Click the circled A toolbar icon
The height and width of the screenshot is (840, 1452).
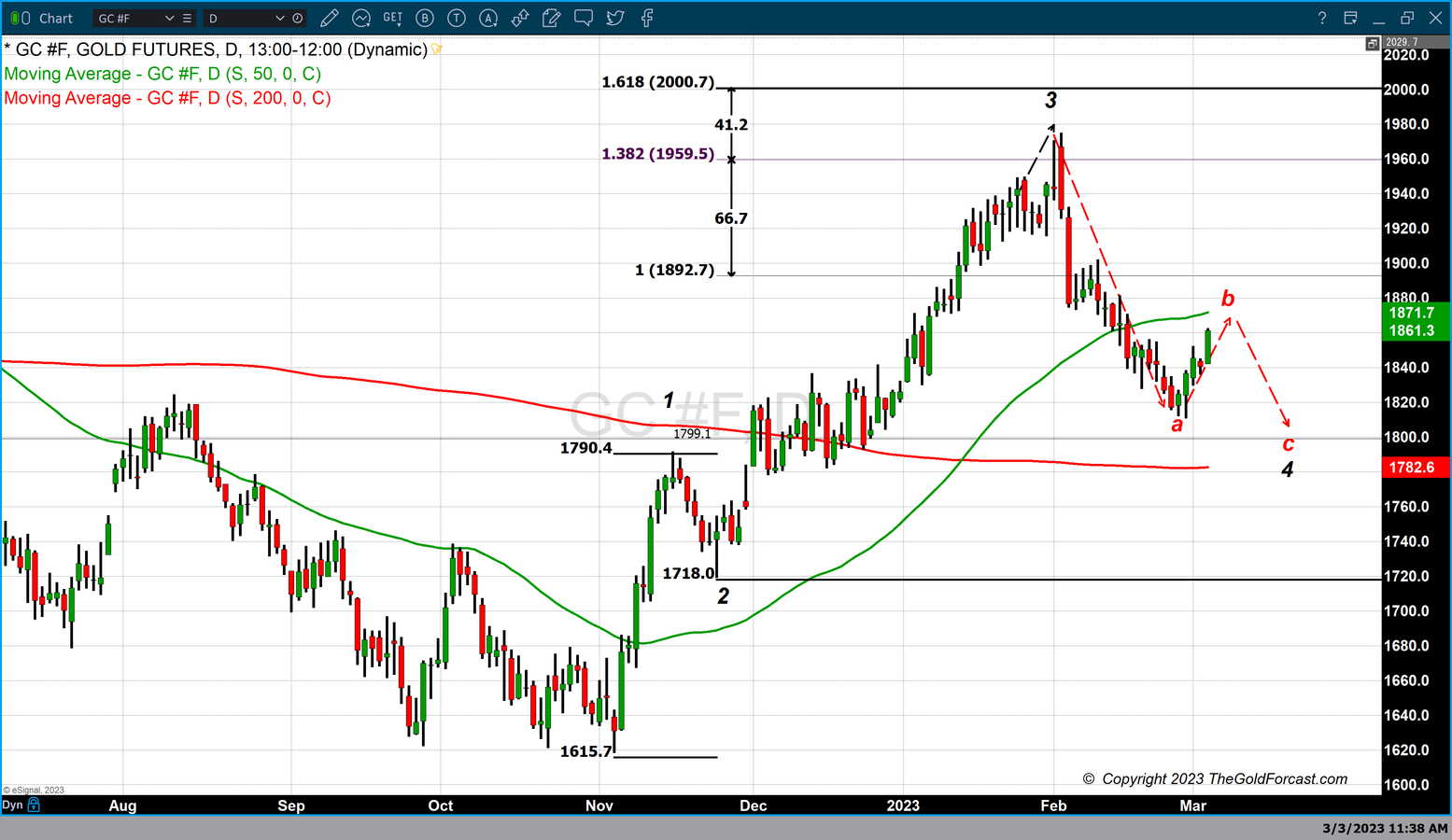pos(488,18)
